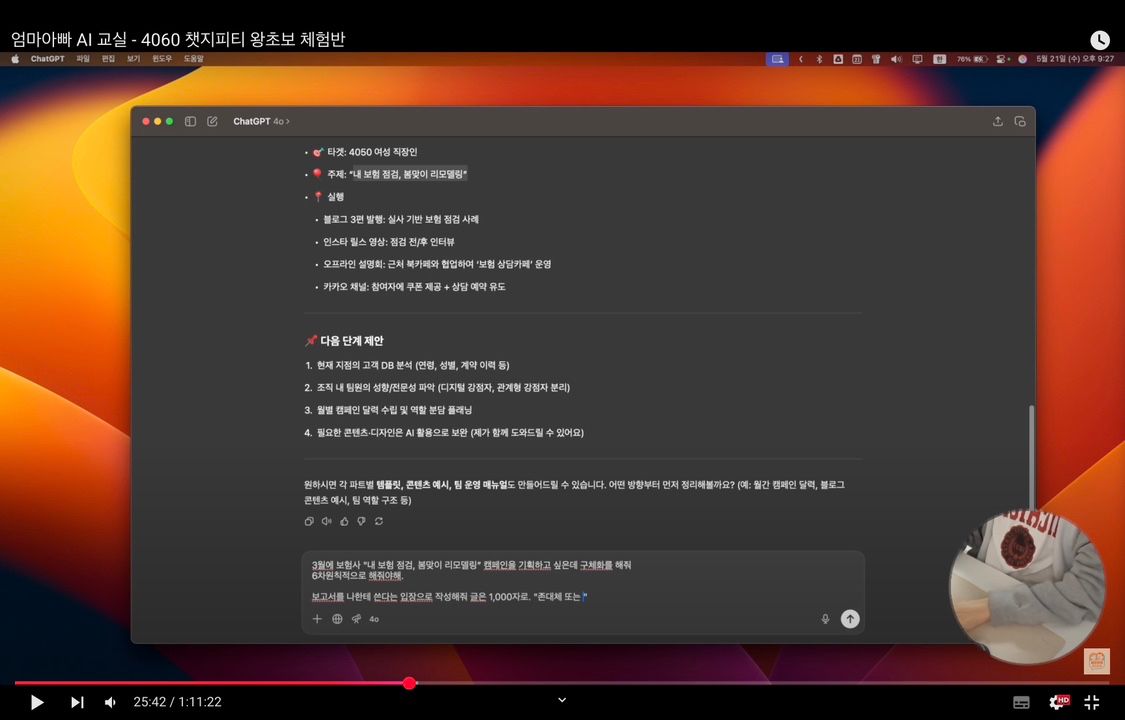This screenshot has height=720, width=1125.
Task: Click the date and time clock
Action: (1075, 59)
